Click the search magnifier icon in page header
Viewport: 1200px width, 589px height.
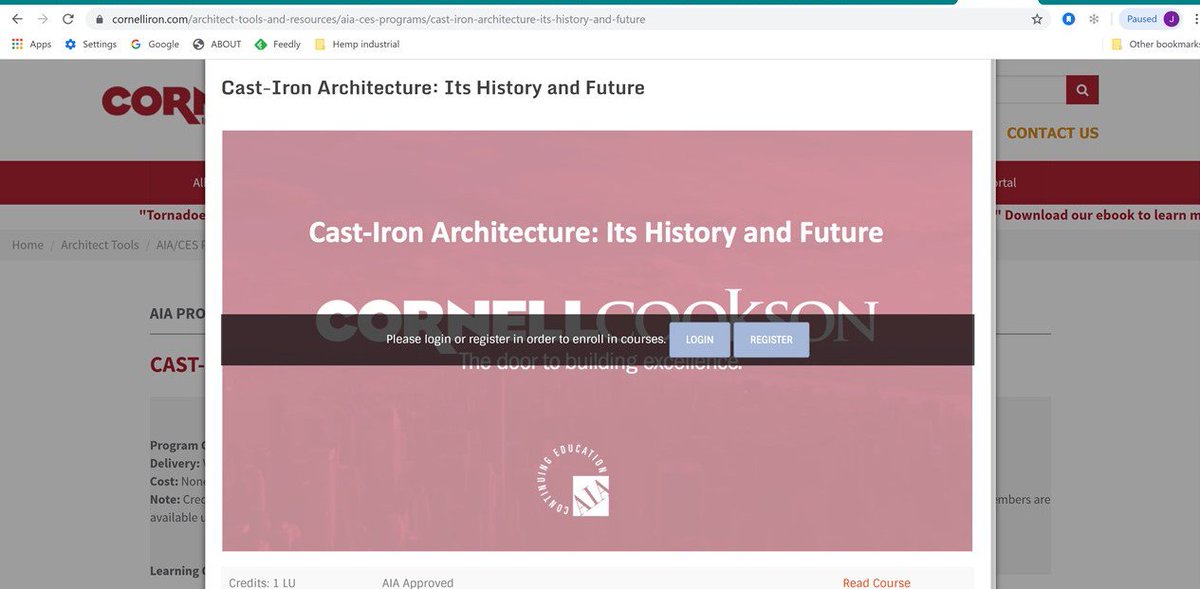pos(1081,89)
